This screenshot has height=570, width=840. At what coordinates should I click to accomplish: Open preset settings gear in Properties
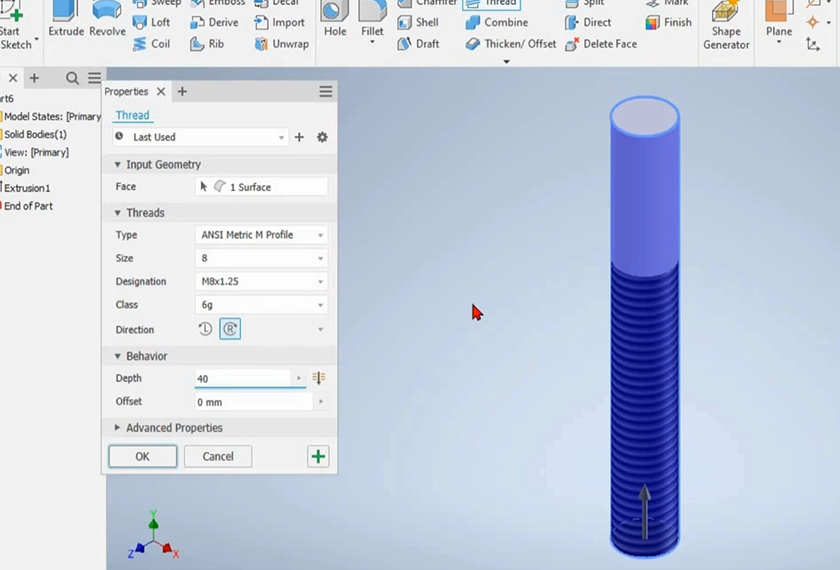(322, 137)
